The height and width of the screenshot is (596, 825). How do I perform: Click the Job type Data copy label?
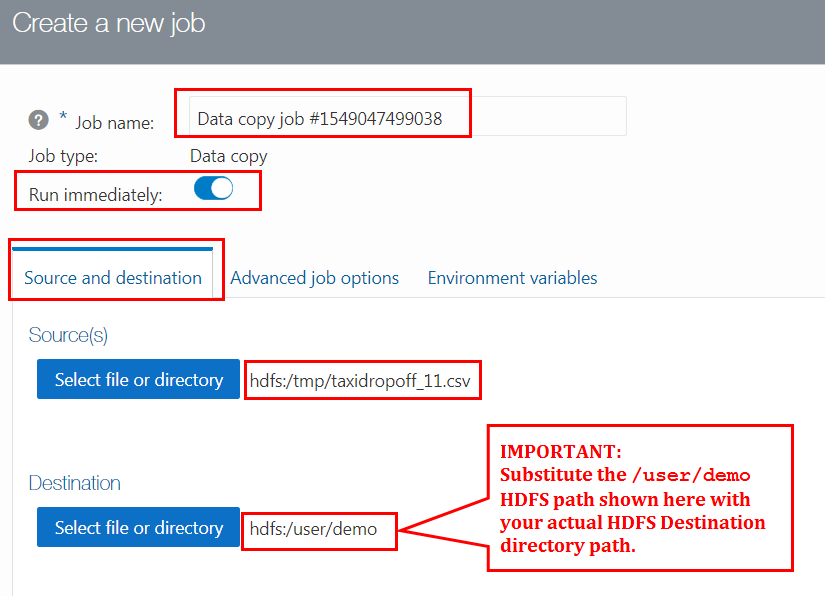[228, 156]
